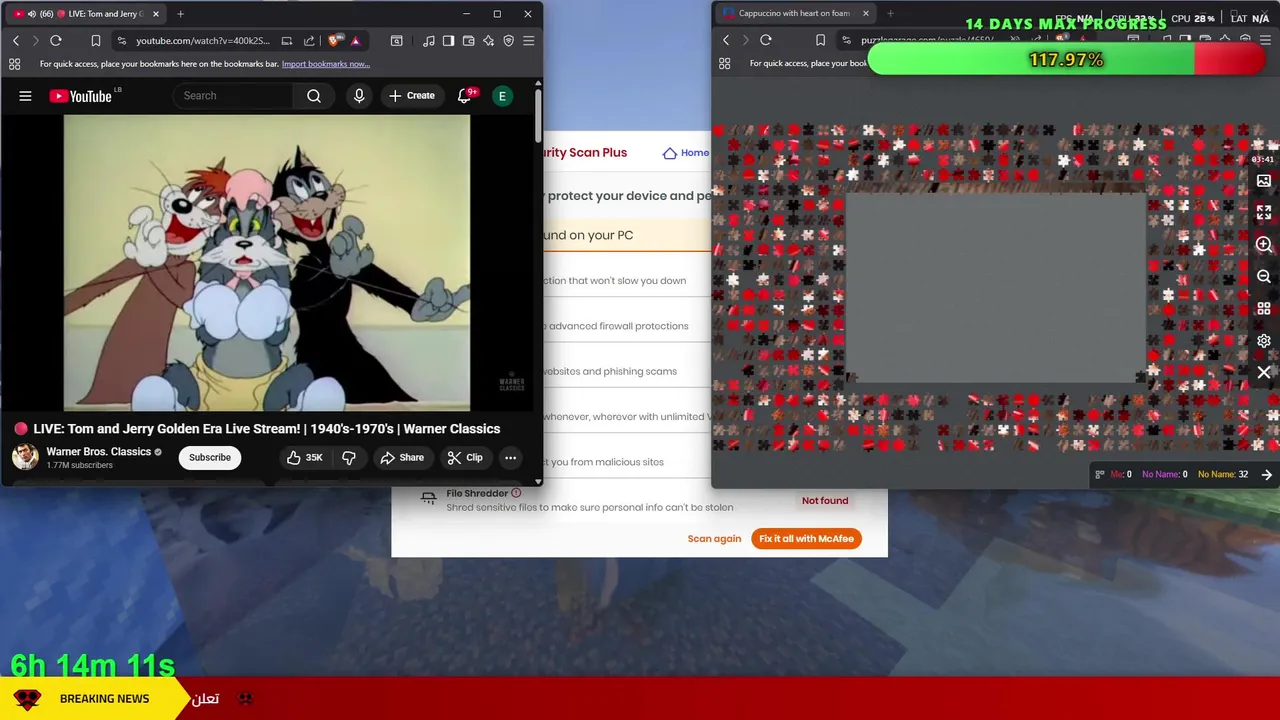
Task: Go to the YouTube home logo
Action: pos(80,96)
